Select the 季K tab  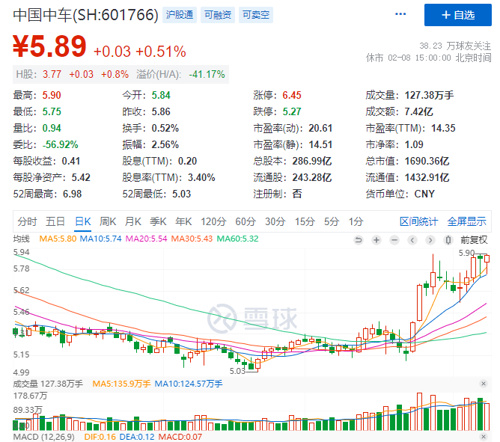pyautogui.click(x=158, y=221)
